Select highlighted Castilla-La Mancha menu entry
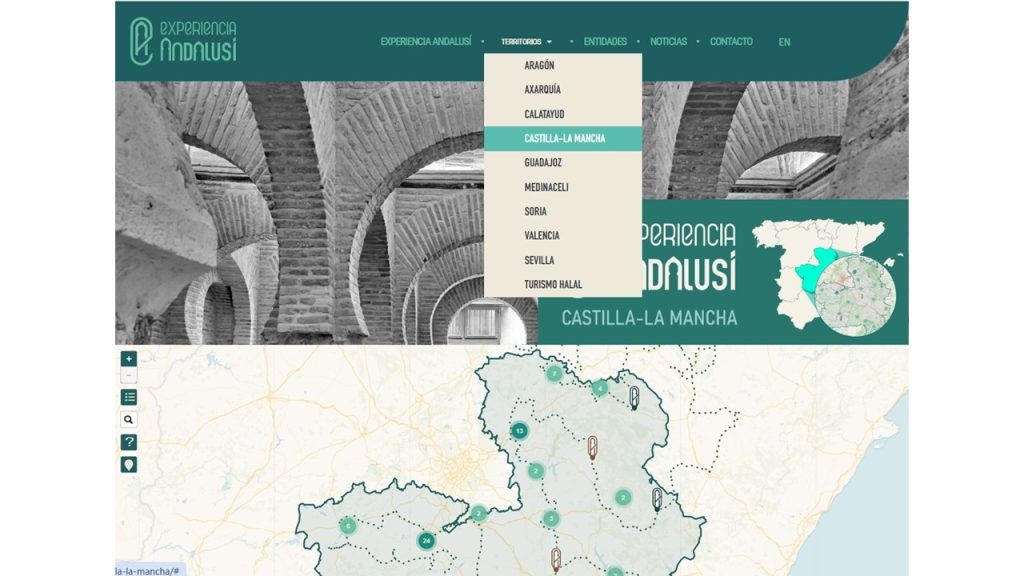This screenshot has height=576, width=1024. pos(563,138)
